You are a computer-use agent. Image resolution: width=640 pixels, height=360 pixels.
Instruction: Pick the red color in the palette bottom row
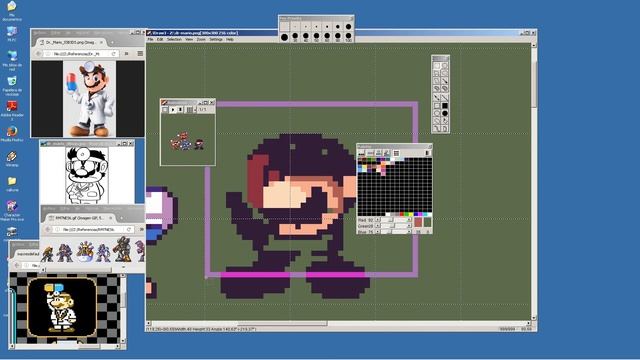click(x=402, y=214)
